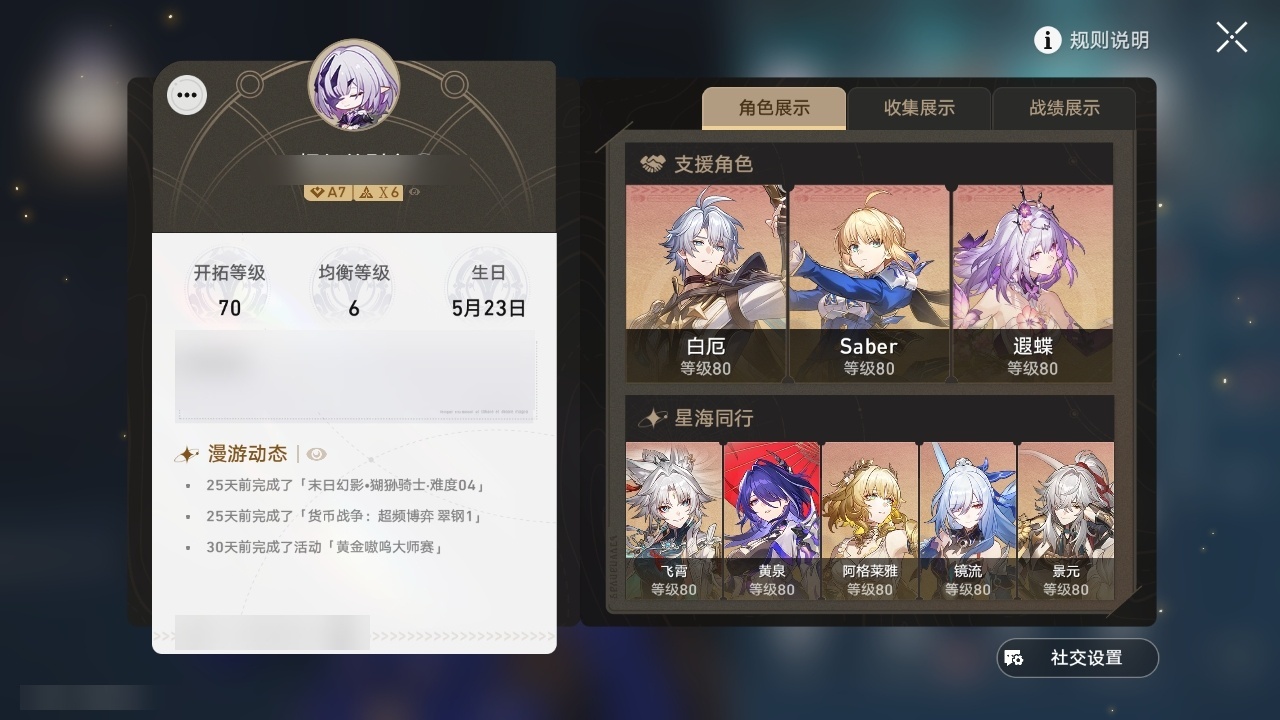Toggle the eye icon beside the badges
1280x720 pixels.
(414, 192)
